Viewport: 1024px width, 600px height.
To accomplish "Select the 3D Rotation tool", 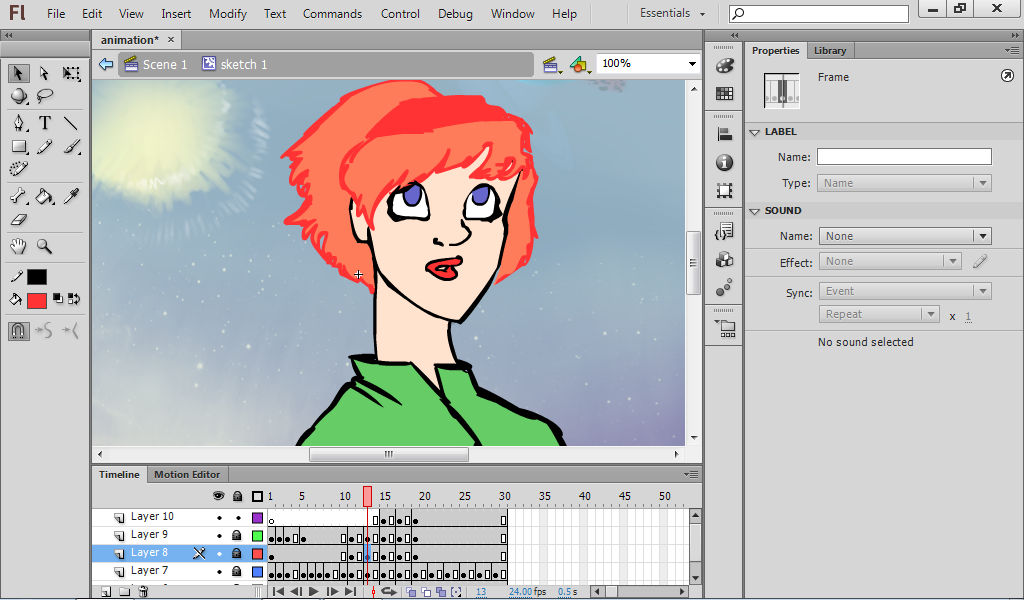I will point(19,97).
